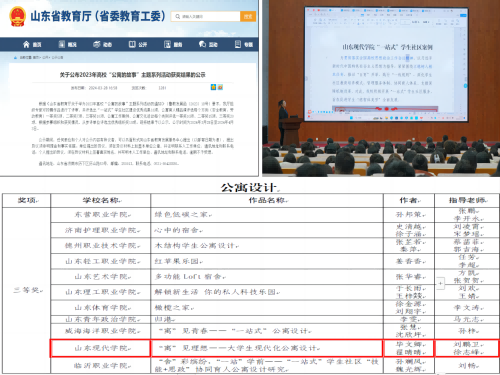The image size is (500, 375).
Task: Click the plus handle beside the table
Action: click(x=440, y=284)
